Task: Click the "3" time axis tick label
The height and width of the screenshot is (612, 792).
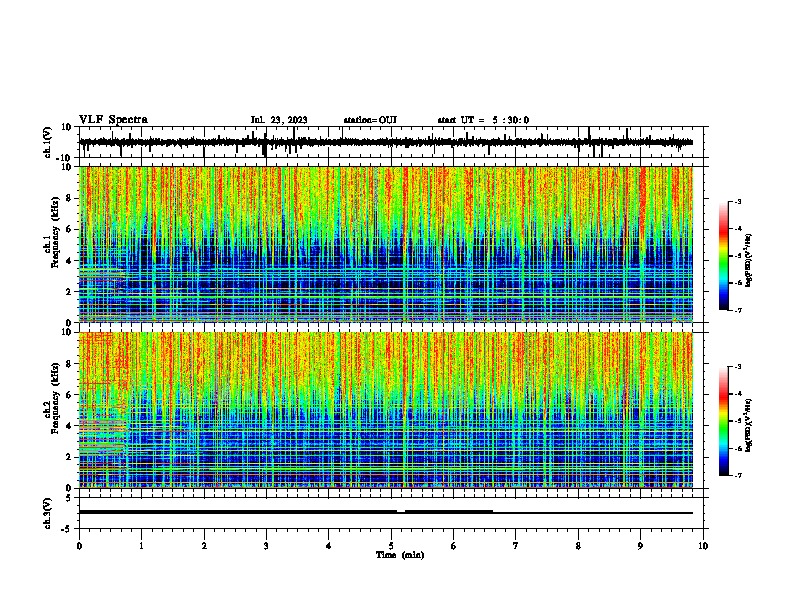Action: pyautogui.click(x=266, y=546)
